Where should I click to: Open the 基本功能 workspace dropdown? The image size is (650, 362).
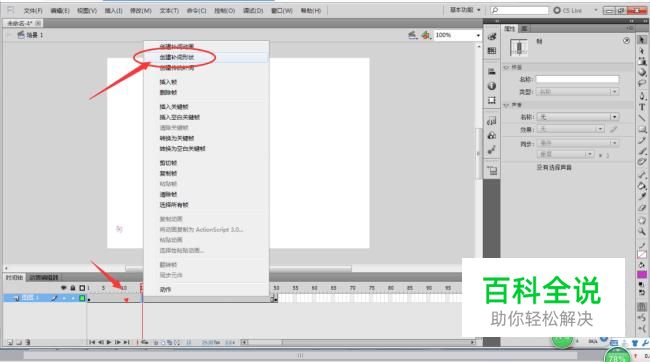(465, 10)
